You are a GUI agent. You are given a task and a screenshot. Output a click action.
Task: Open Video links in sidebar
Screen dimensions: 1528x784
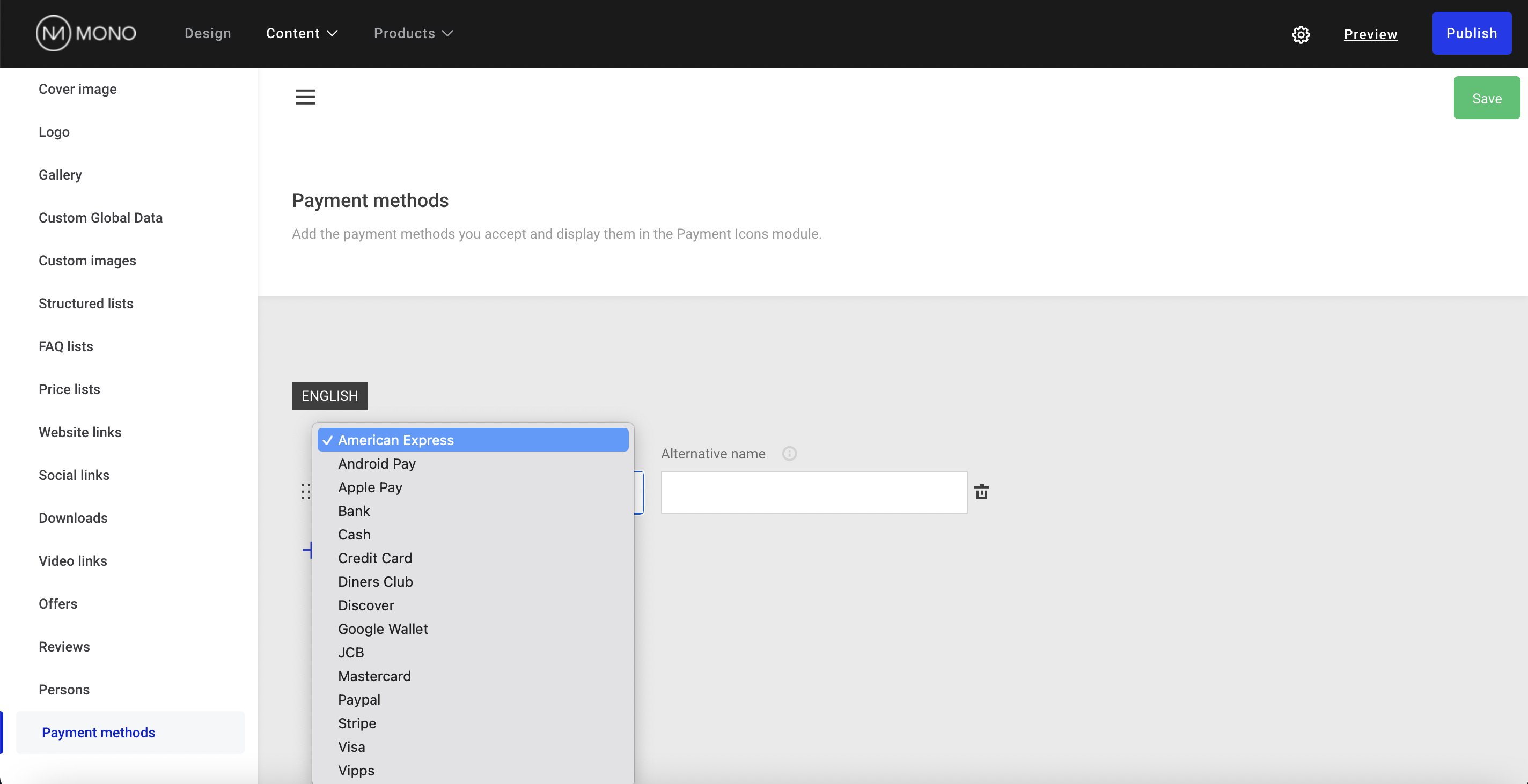pyautogui.click(x=73, y=561)
